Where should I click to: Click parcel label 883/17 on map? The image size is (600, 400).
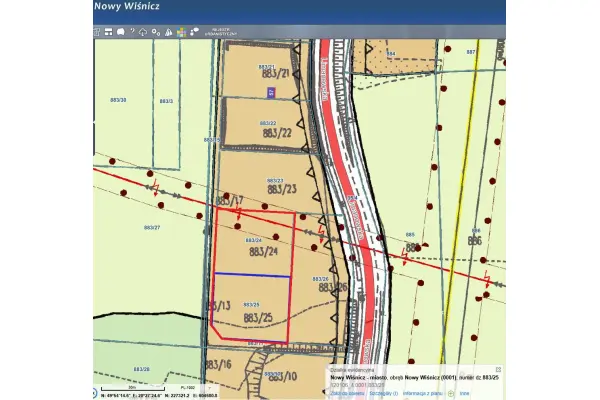[230, 201]
